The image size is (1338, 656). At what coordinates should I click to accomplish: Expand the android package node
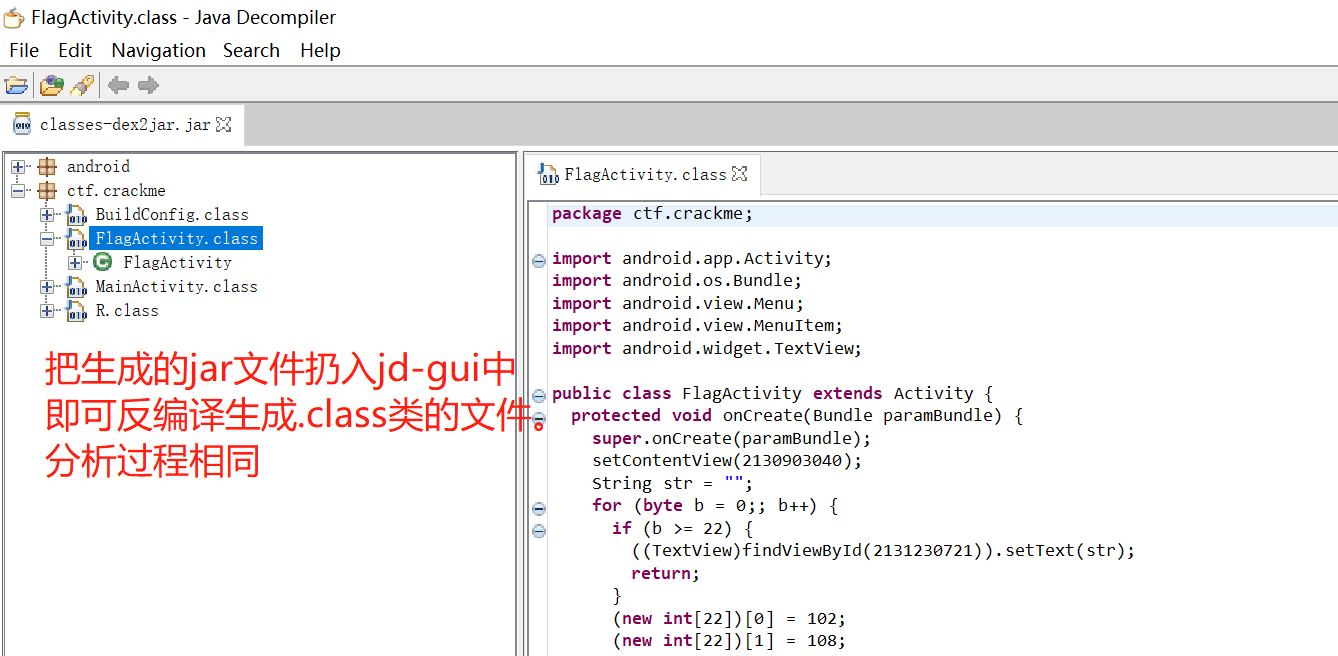(18, 167)
